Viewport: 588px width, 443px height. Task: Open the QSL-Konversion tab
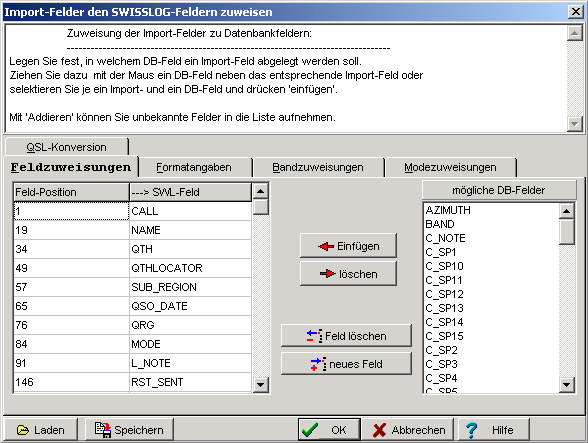[x=66, y=147]
